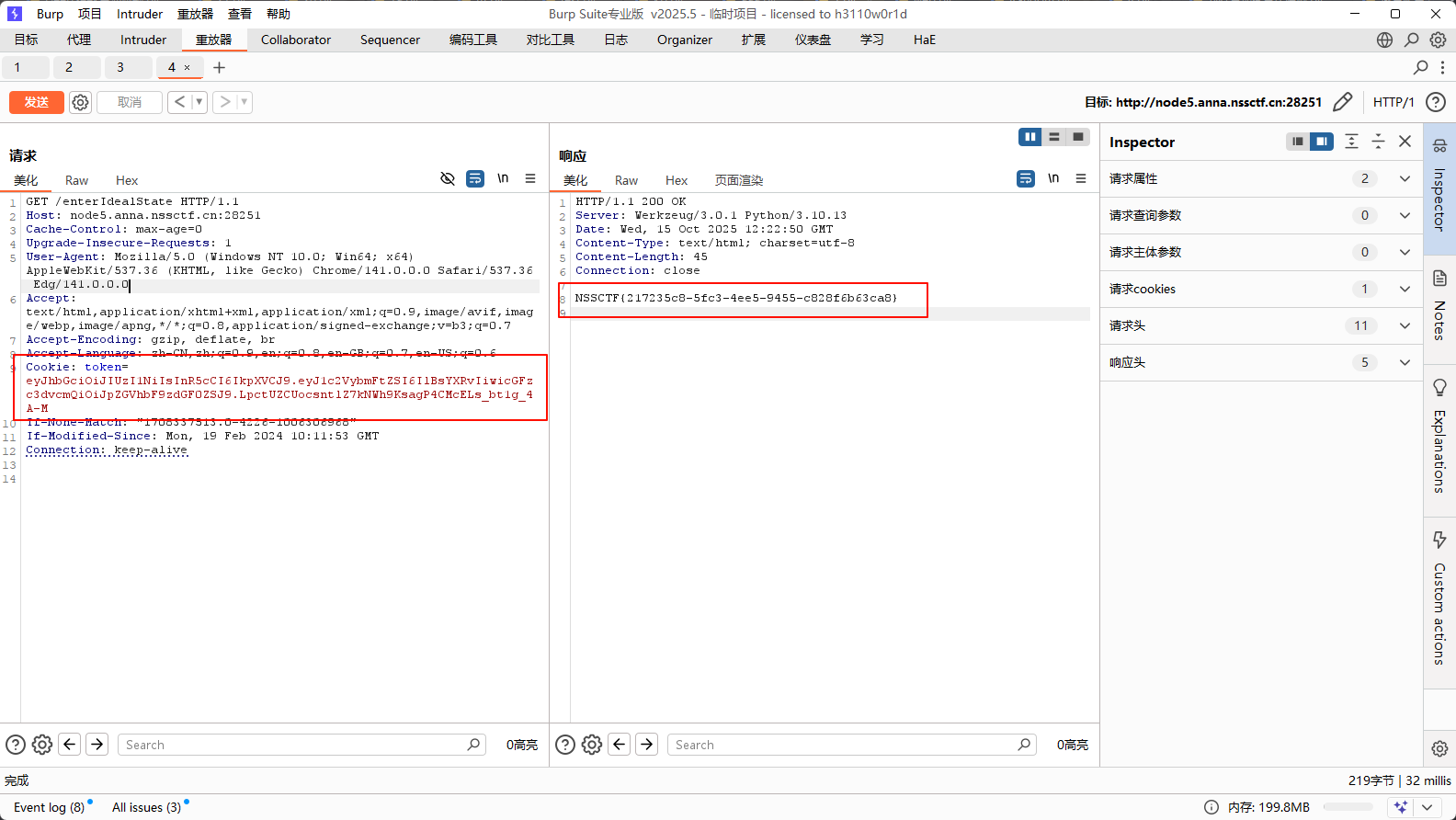
Task: Expand all Inspector sections icon
Action: [x=1351, y=141]
